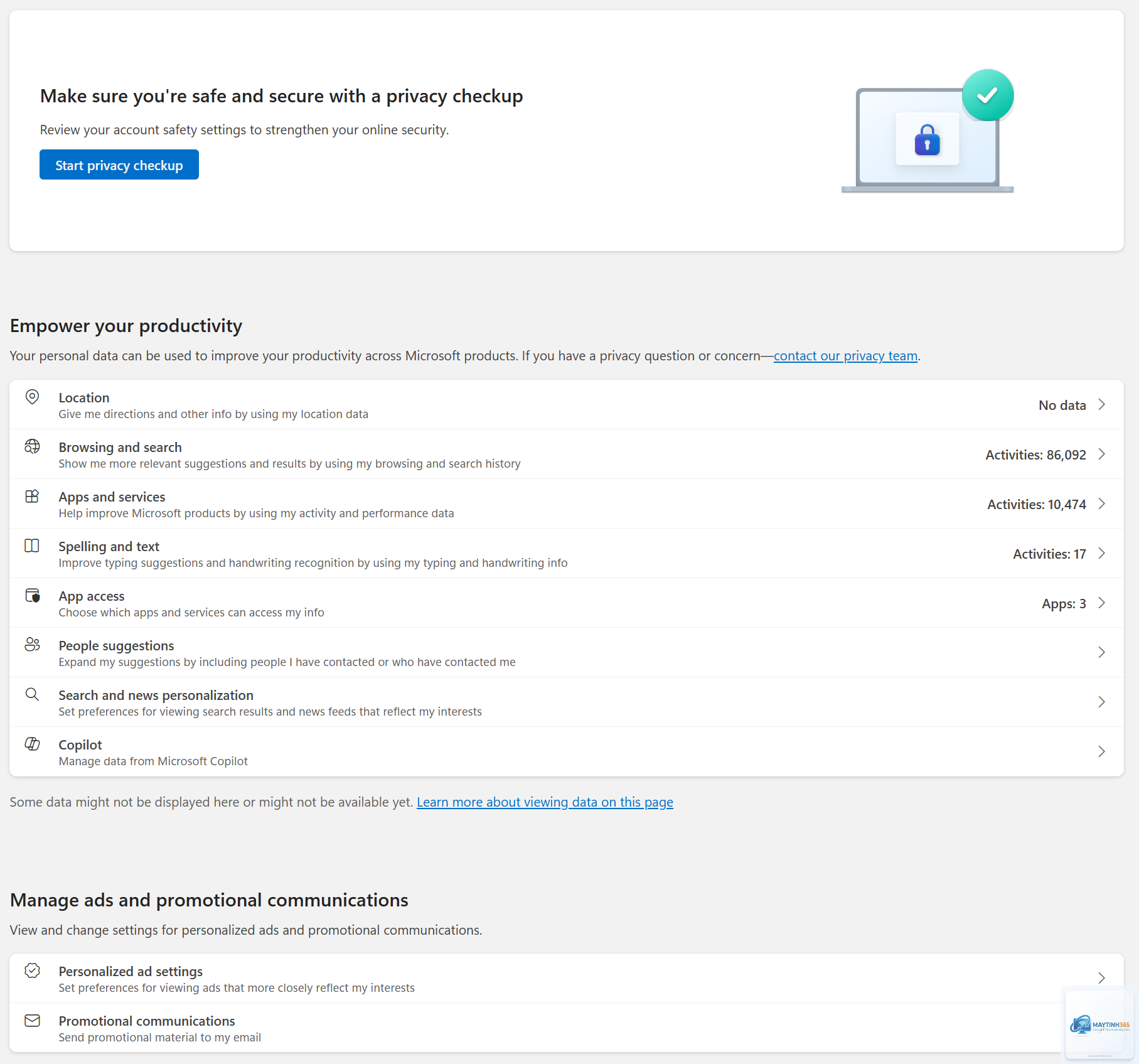
Task: Open the Apps and services heading
Action: [x=112, y=497]
